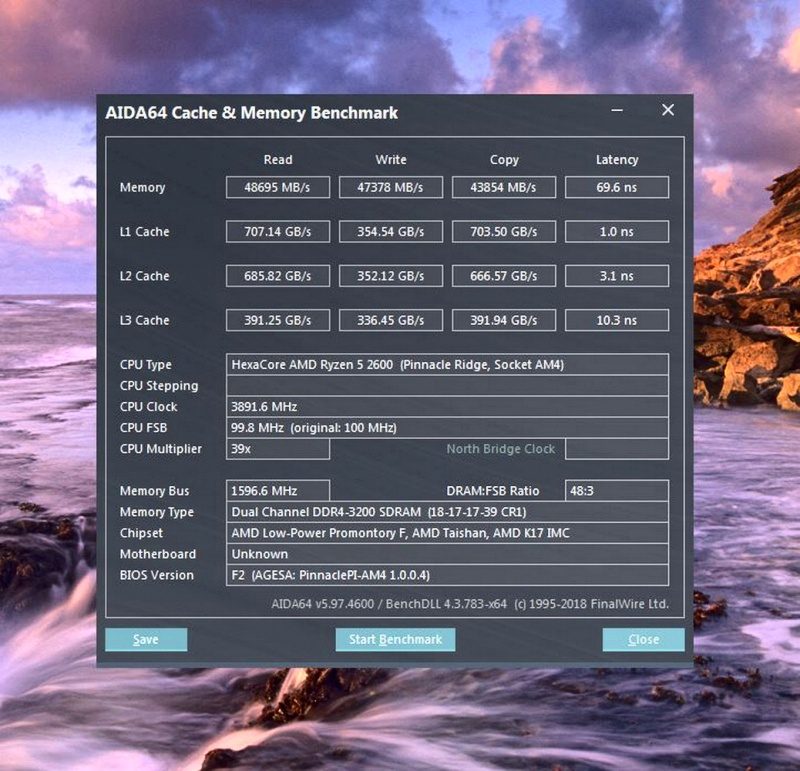This screenshot has height=771, width=800.
Task: Click the L3 Cache row label
Action: coord(144,320)
